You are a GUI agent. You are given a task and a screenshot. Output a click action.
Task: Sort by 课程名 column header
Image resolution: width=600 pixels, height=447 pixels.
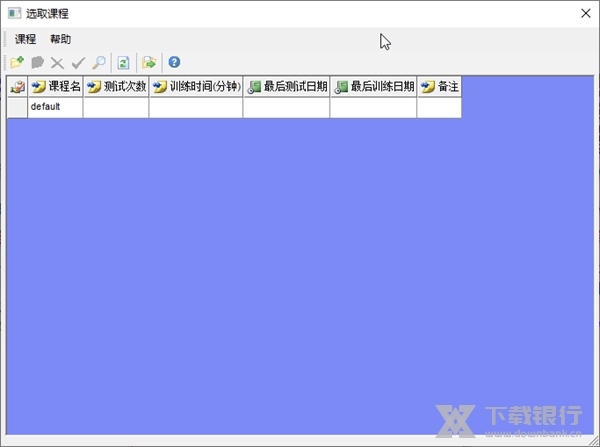click(56, 87)
